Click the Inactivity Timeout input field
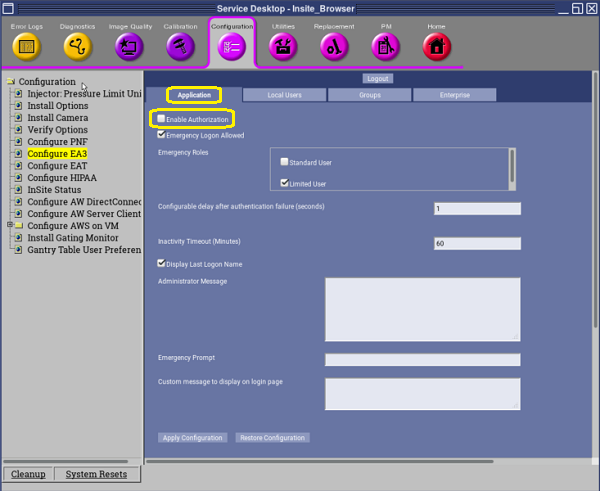The image size is (600, 491). click(x=477, y=243)
